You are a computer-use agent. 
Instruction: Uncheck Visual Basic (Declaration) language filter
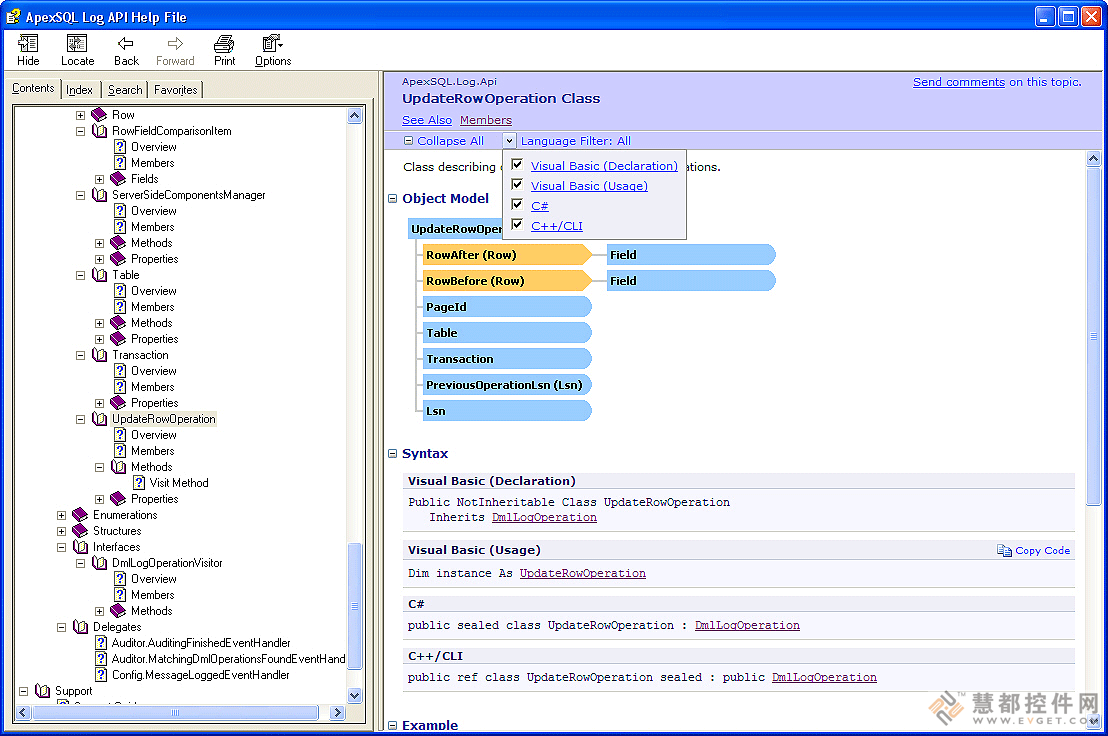[x=517, y=165]
